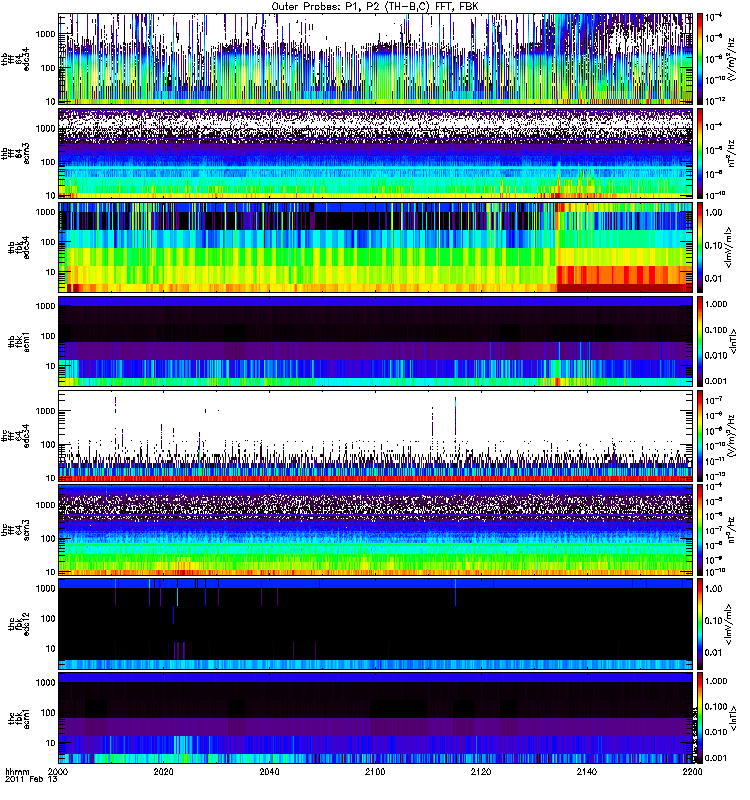Select the 2040 time tick label
Image resolution: width=750 pixels, height=800 pixels.
coord(270,773)
